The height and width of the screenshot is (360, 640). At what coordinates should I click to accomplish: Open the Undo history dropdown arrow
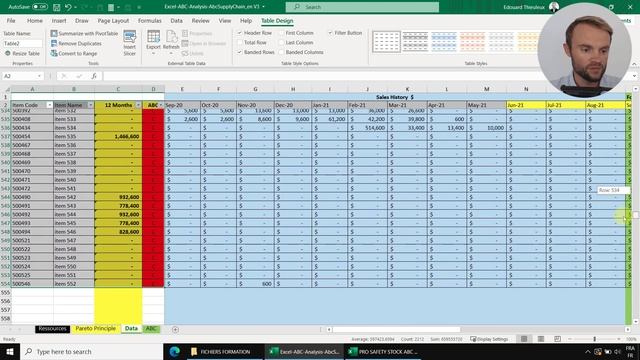click(76, 7)
